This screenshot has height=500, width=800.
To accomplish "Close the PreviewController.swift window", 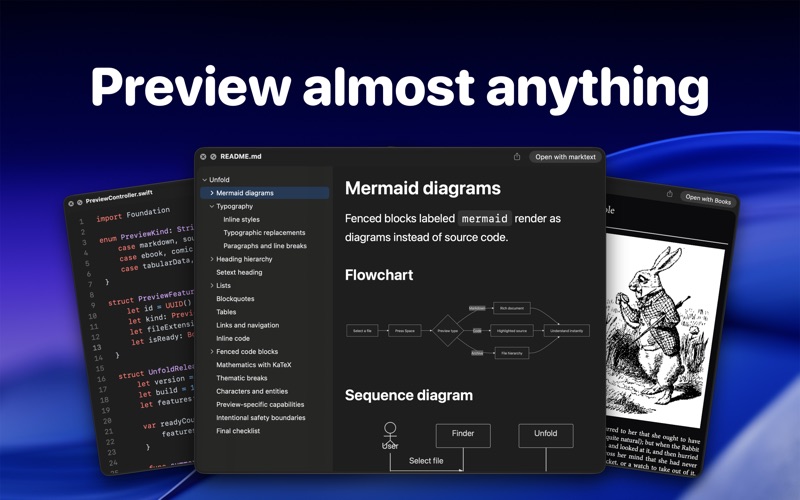I will (x=71, y=204).
